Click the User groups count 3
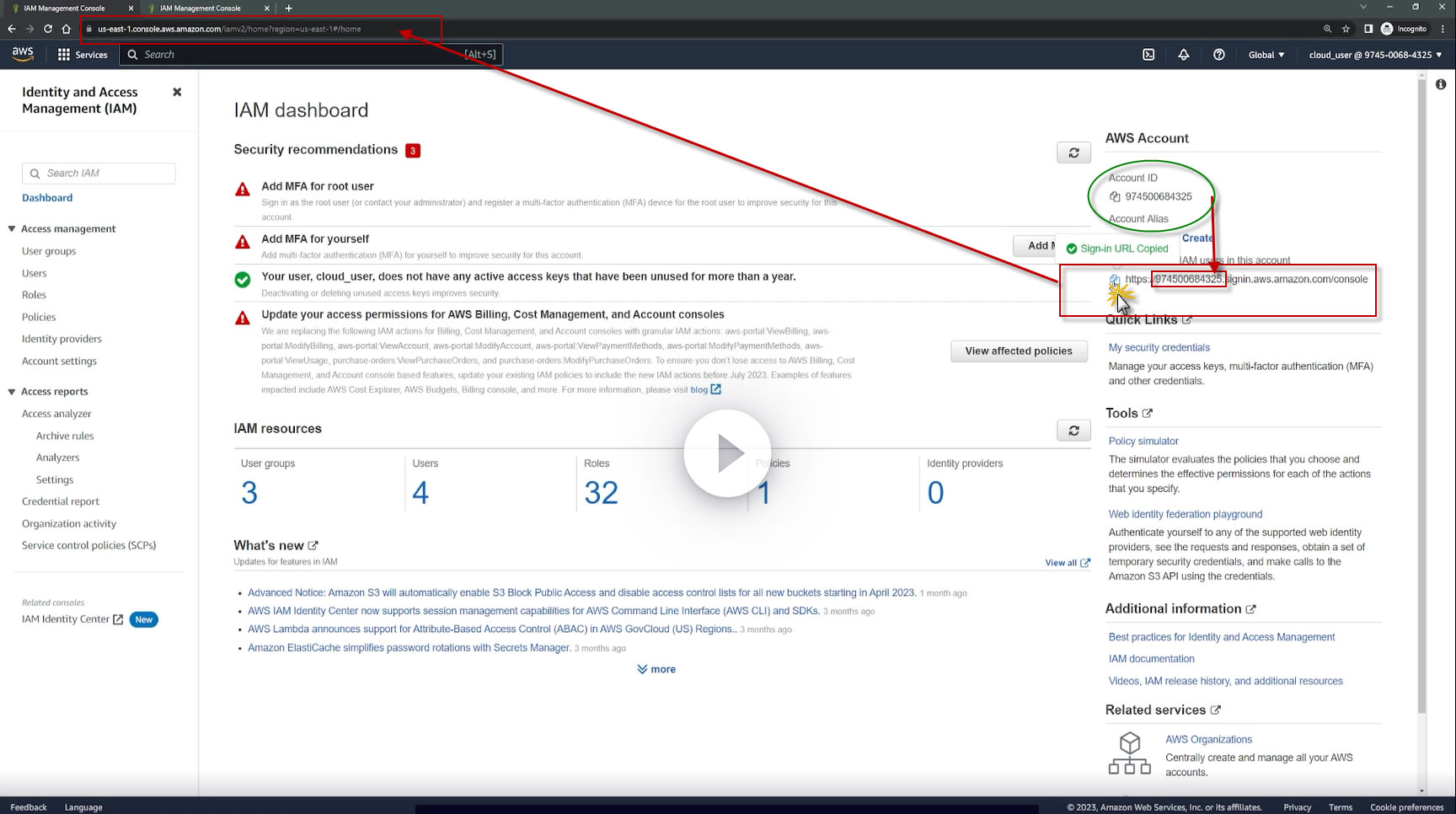 249,493
